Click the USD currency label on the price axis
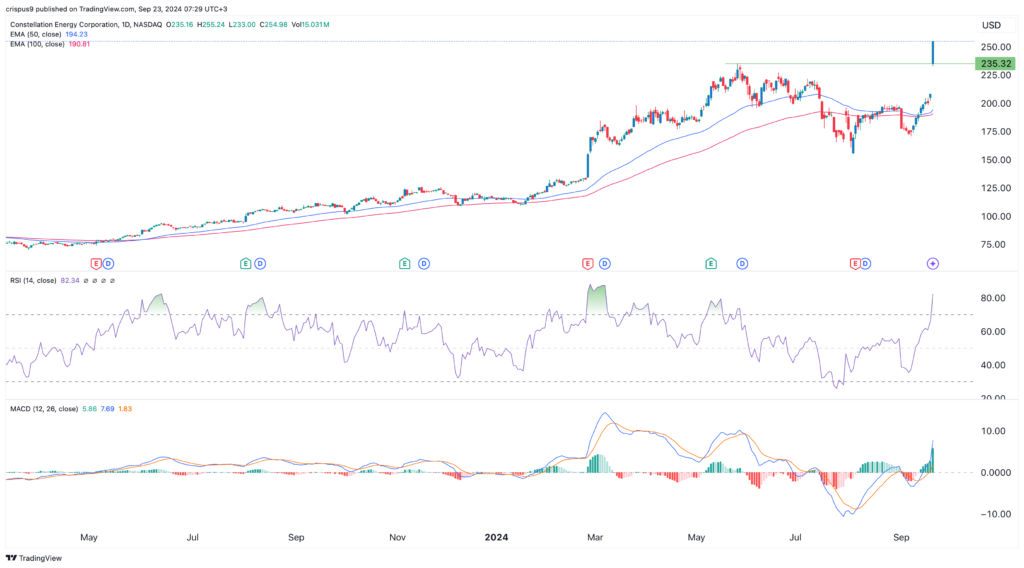 (991, 25)
